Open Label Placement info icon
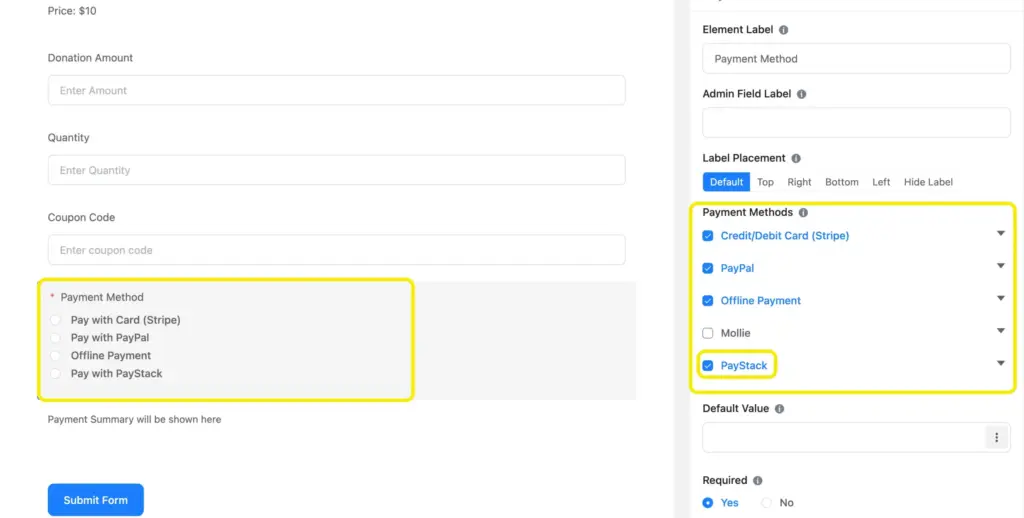Viewport: 1024px width, 518px height. tap(795, 158)
